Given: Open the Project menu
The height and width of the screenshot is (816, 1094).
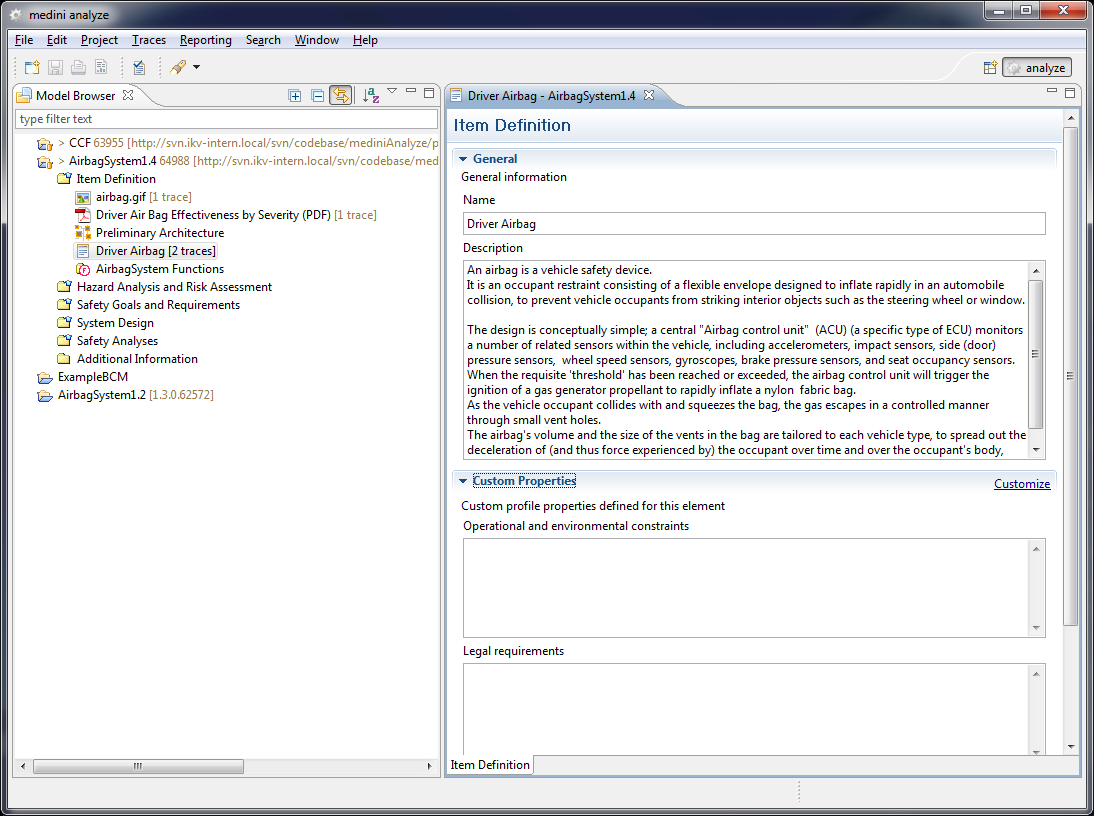Looking at the screenshot, I should [x=99, y=40].
